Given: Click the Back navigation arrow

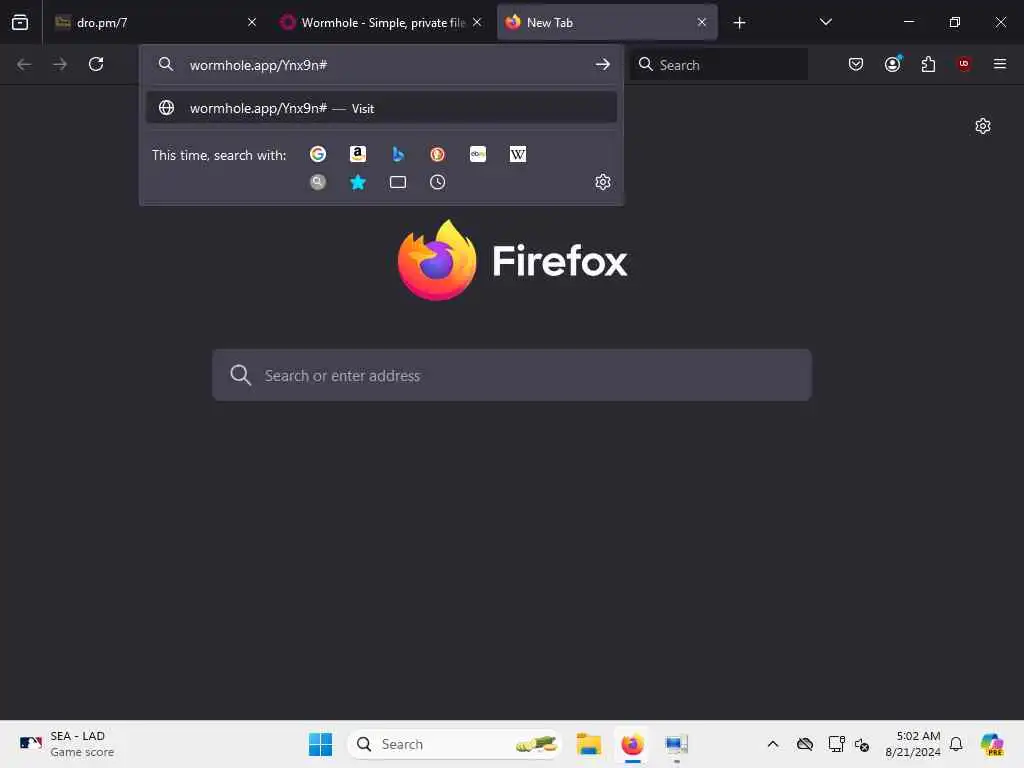Looking at the screenshot, I should 24,64.
